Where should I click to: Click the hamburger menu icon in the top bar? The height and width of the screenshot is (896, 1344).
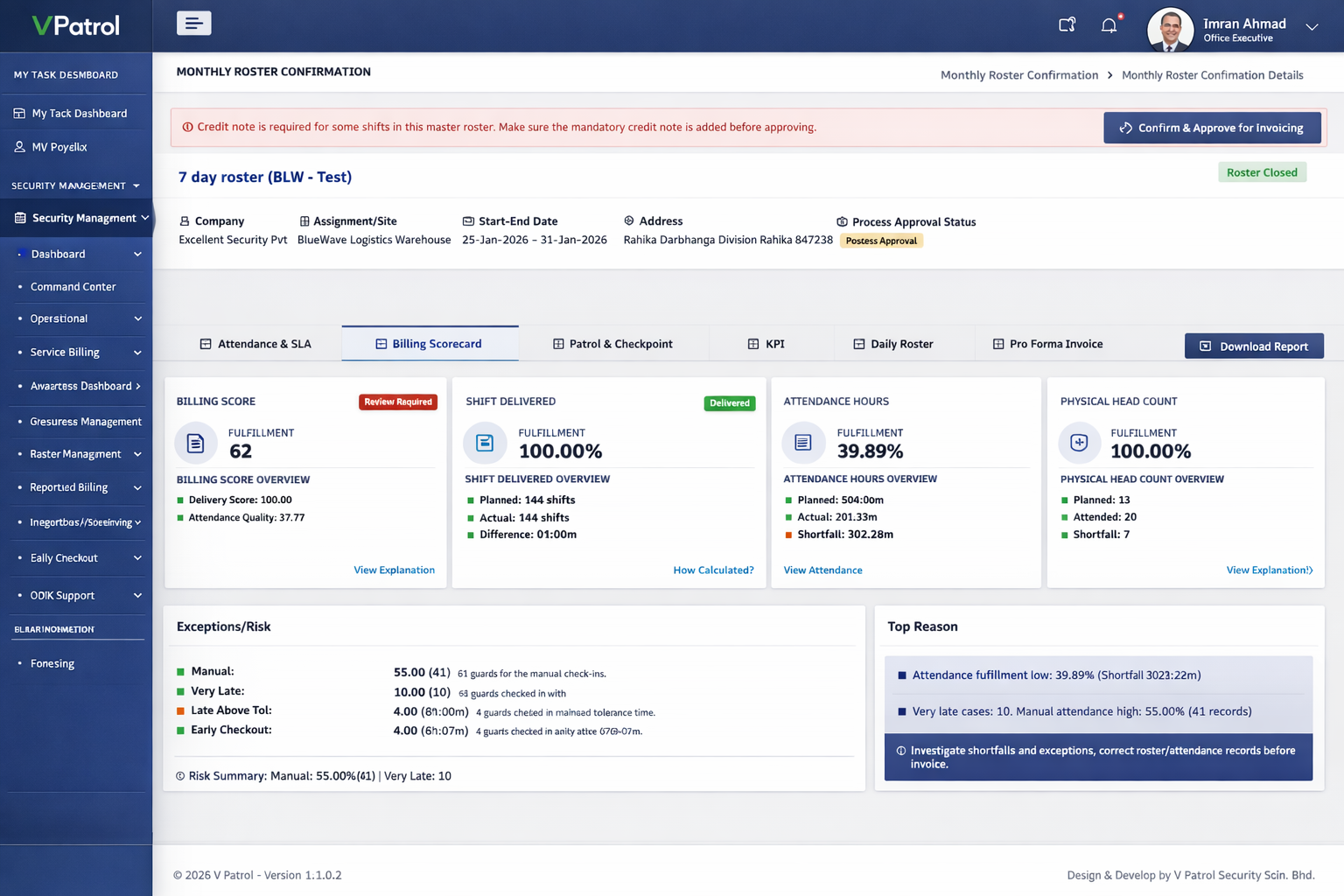(193, 23)
